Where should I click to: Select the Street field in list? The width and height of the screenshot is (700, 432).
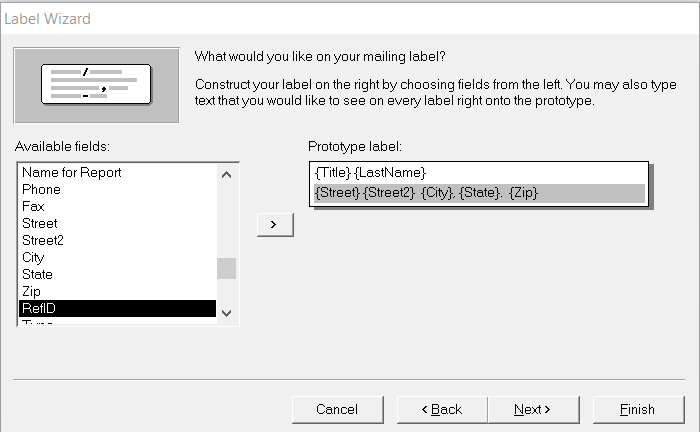click(x=40, y=223)
